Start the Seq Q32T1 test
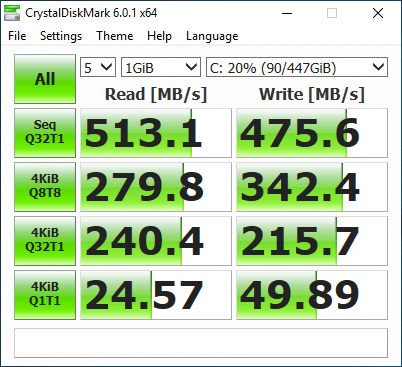The height and width of the screenshot is (367, 402). coord(45,133)
